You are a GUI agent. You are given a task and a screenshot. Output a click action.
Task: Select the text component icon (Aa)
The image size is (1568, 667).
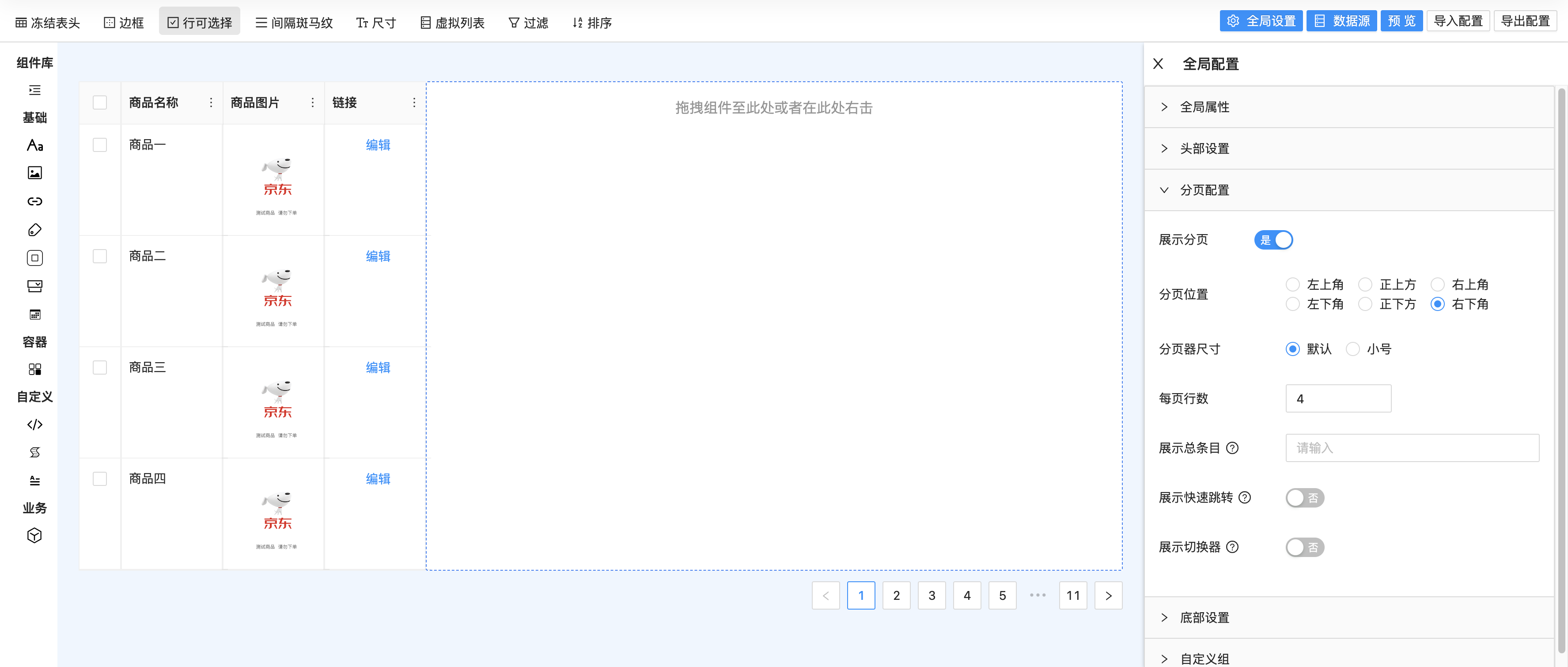(35, 145)
